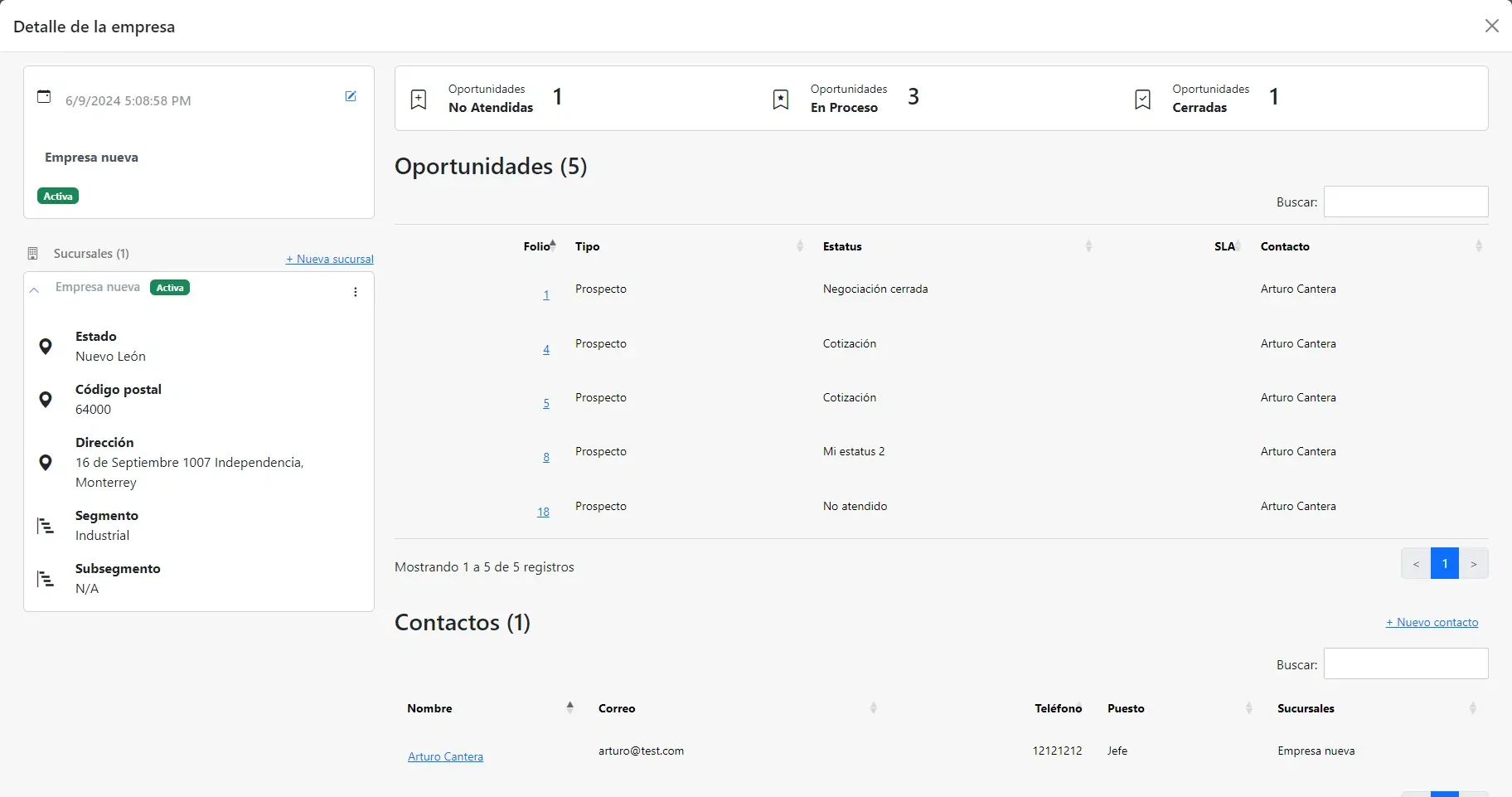Viewport: 1512px width, 797px height.
Task: Click the building icon next to Sucursales
Action: [x=33, y=253]
